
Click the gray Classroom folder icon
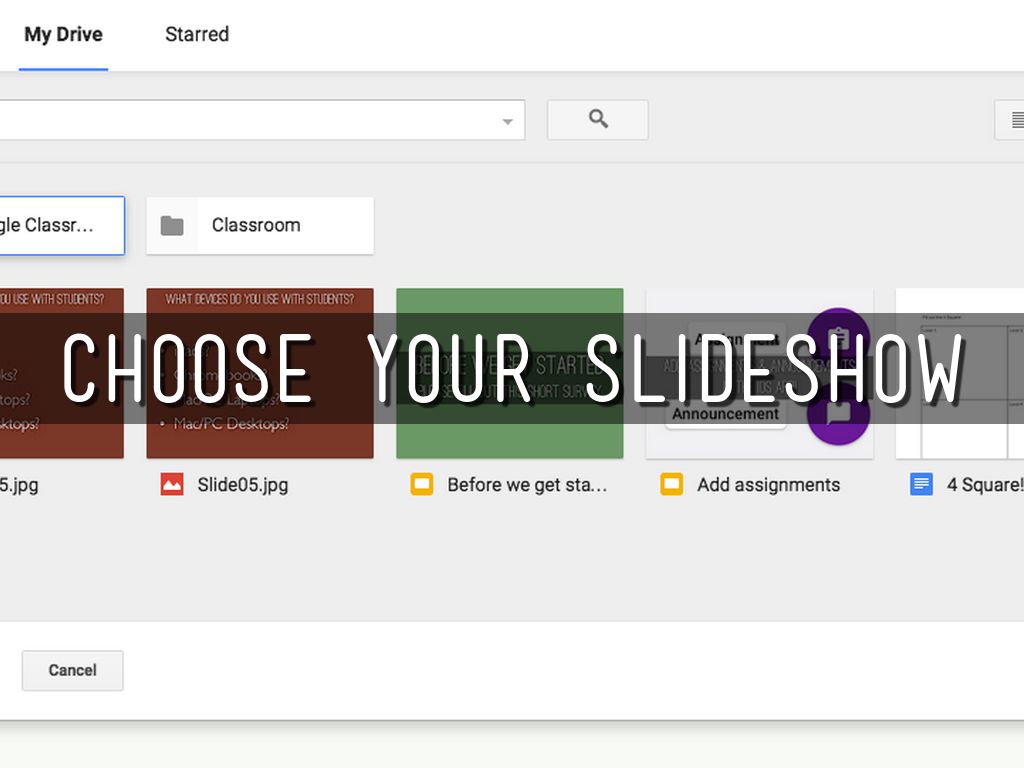172,226
